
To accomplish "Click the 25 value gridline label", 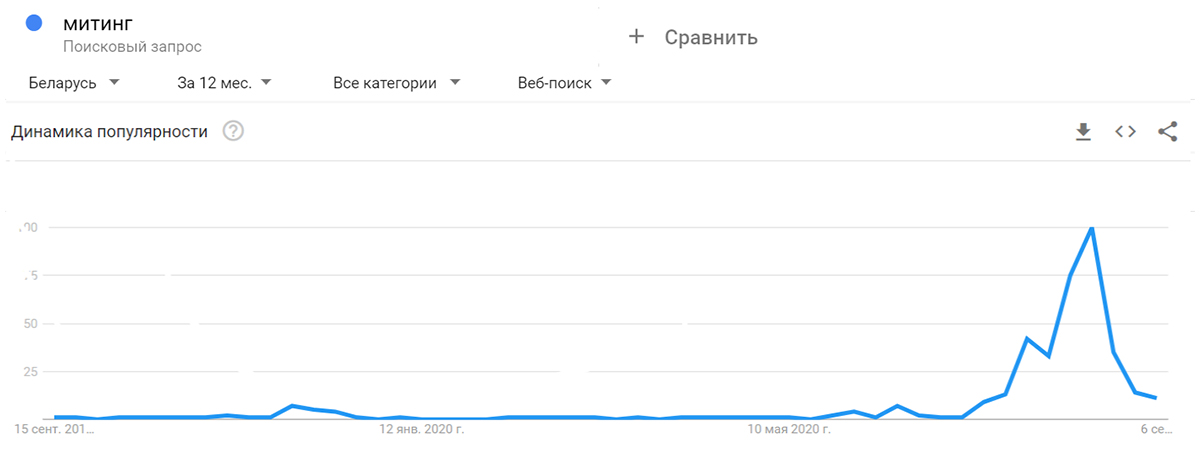I will tap(28, 372).
